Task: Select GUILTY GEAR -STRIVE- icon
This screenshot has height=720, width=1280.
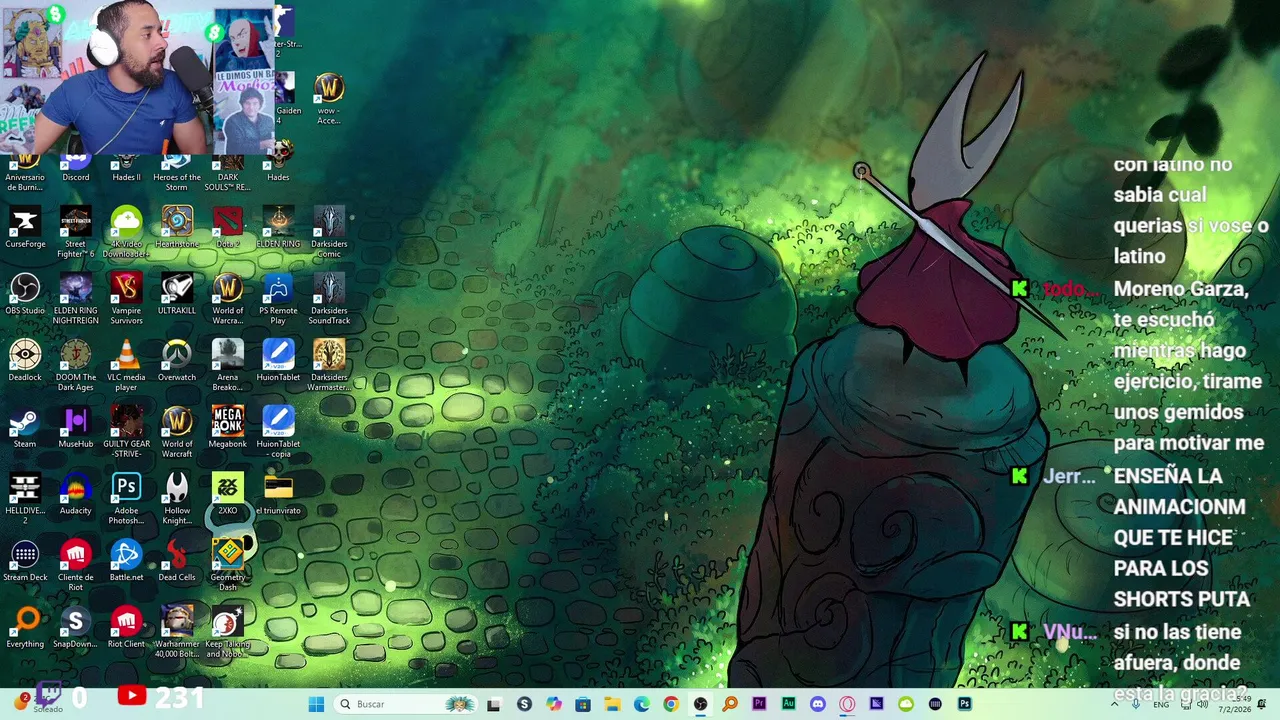Action: point(126,432)
